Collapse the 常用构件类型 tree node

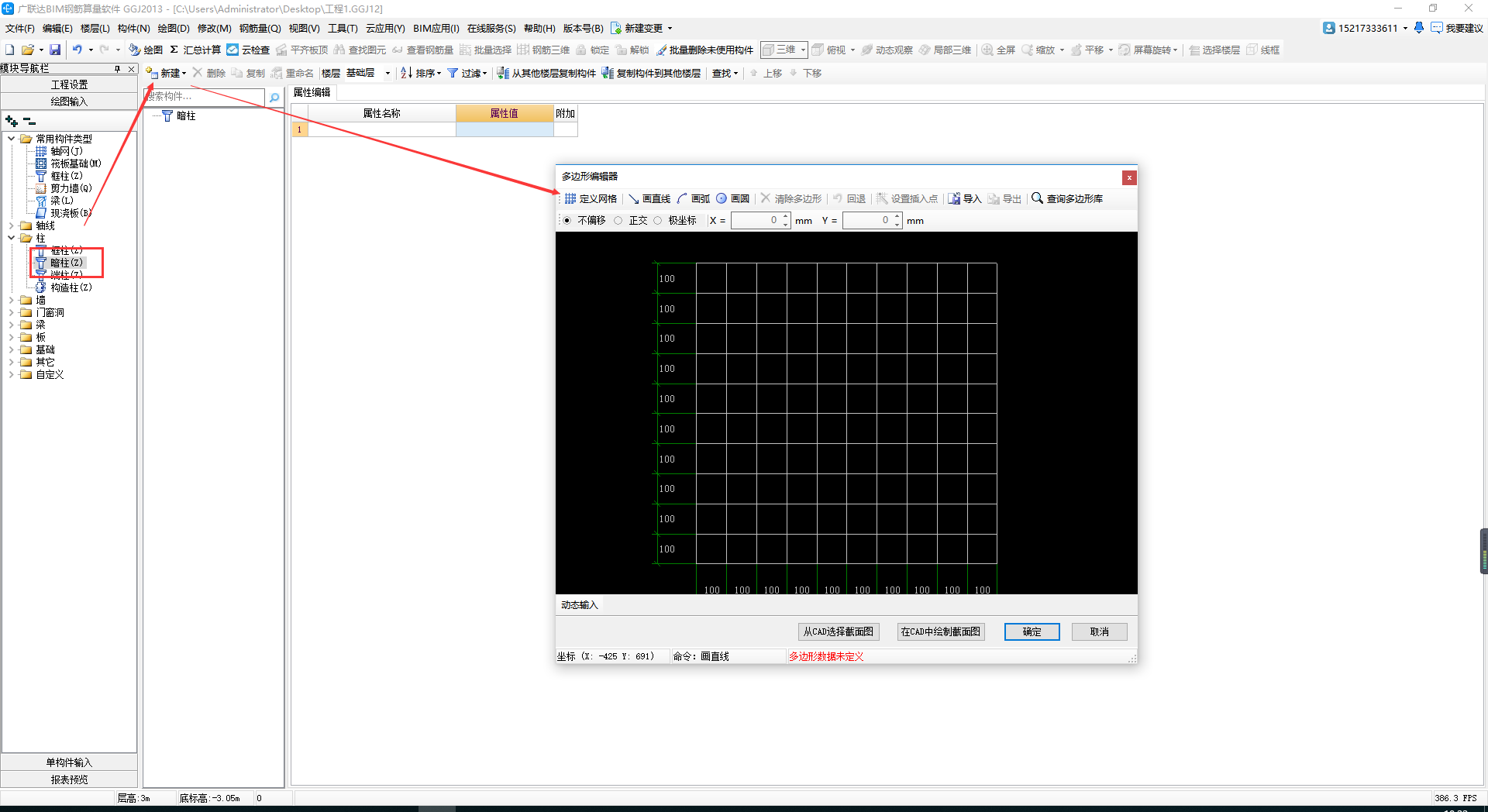click(x=11, y=139)
